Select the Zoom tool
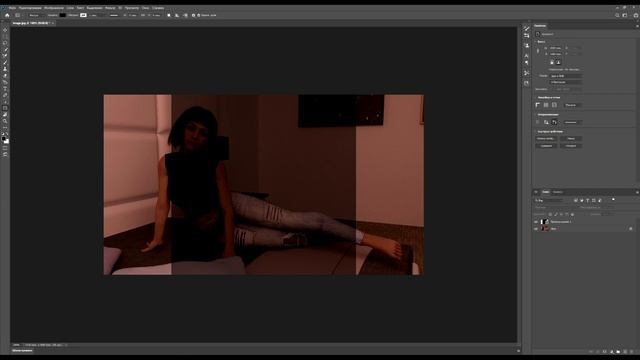The image size is (640, 360). pos(5,121)
